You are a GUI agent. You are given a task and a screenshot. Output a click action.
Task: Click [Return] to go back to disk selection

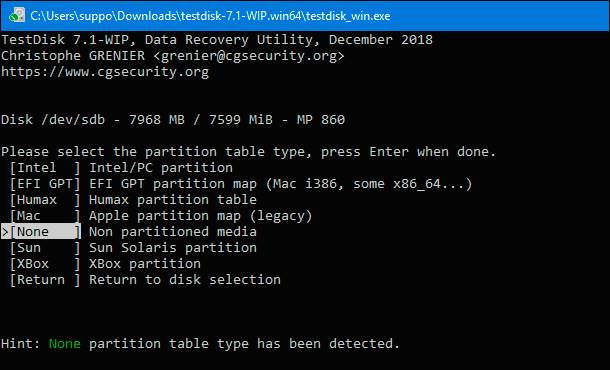coord(45,279)
